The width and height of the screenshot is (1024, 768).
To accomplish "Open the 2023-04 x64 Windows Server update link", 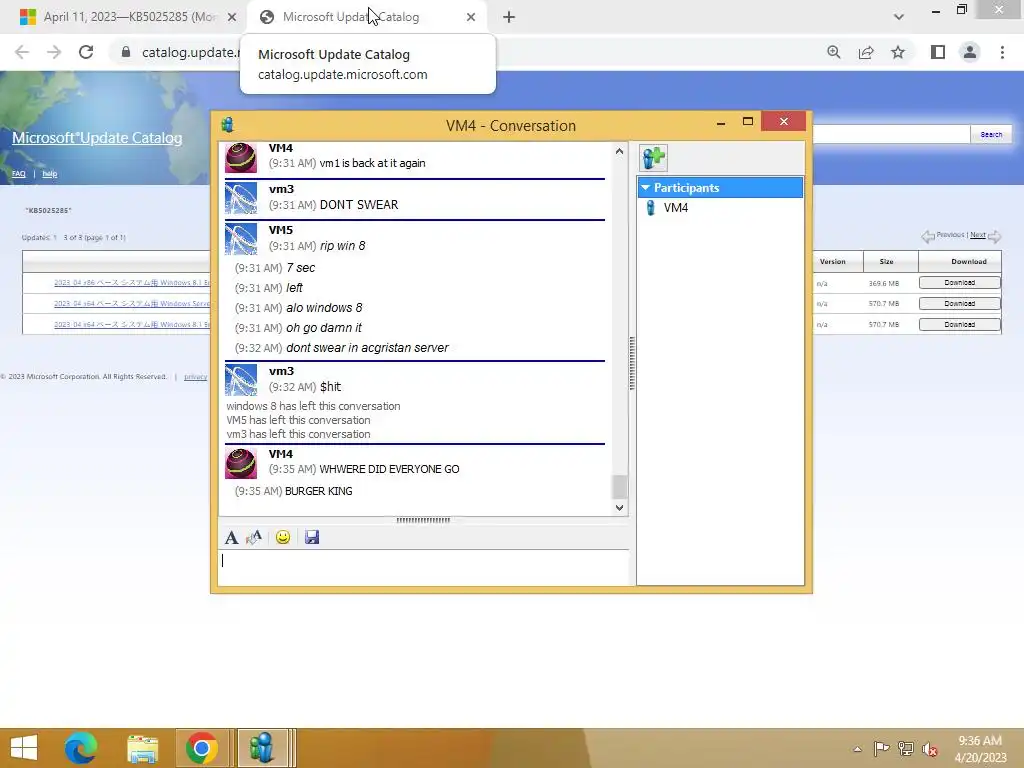I will (132, 304).
